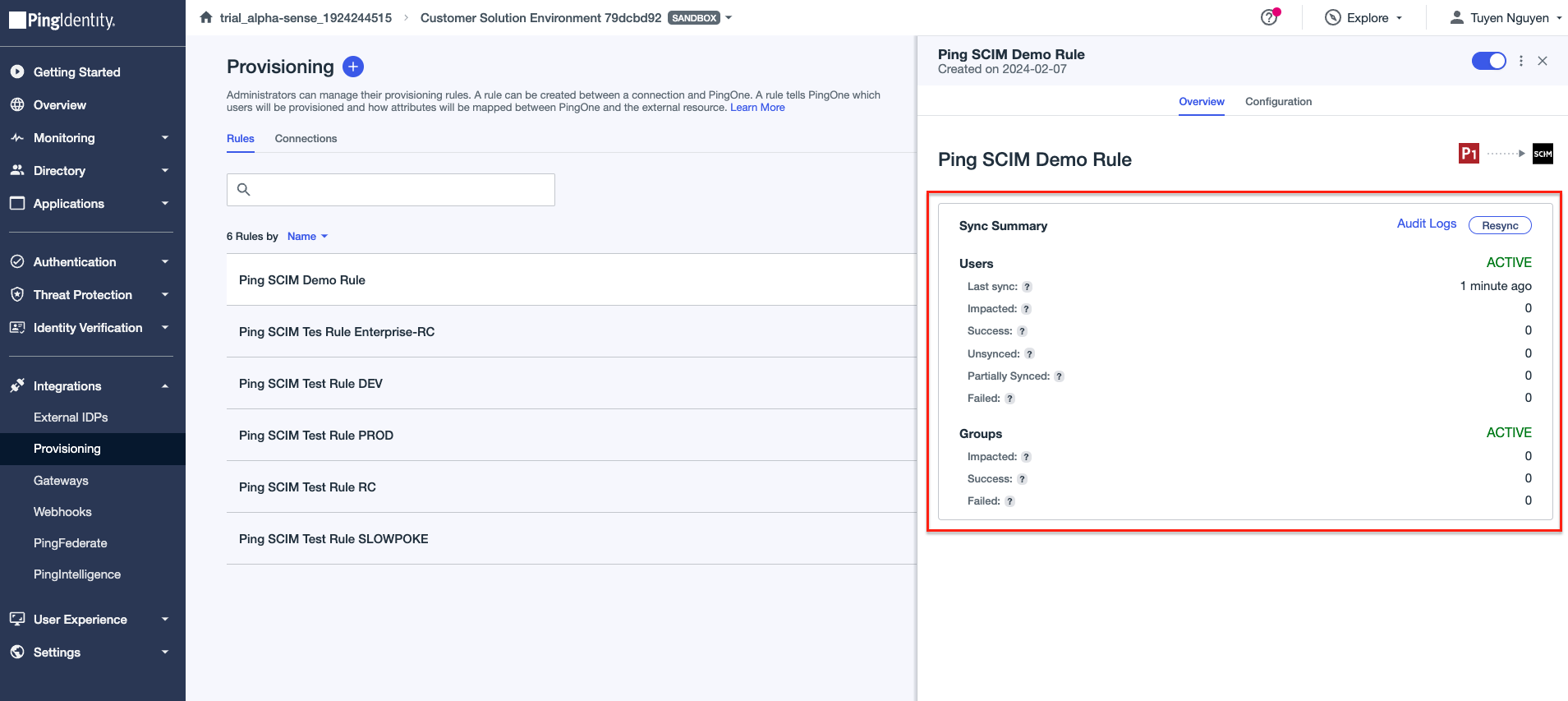Click the Monitoring pulse icon
Image resolution: width=1568 pixels, height=701 pixels.
pos(17,137)
